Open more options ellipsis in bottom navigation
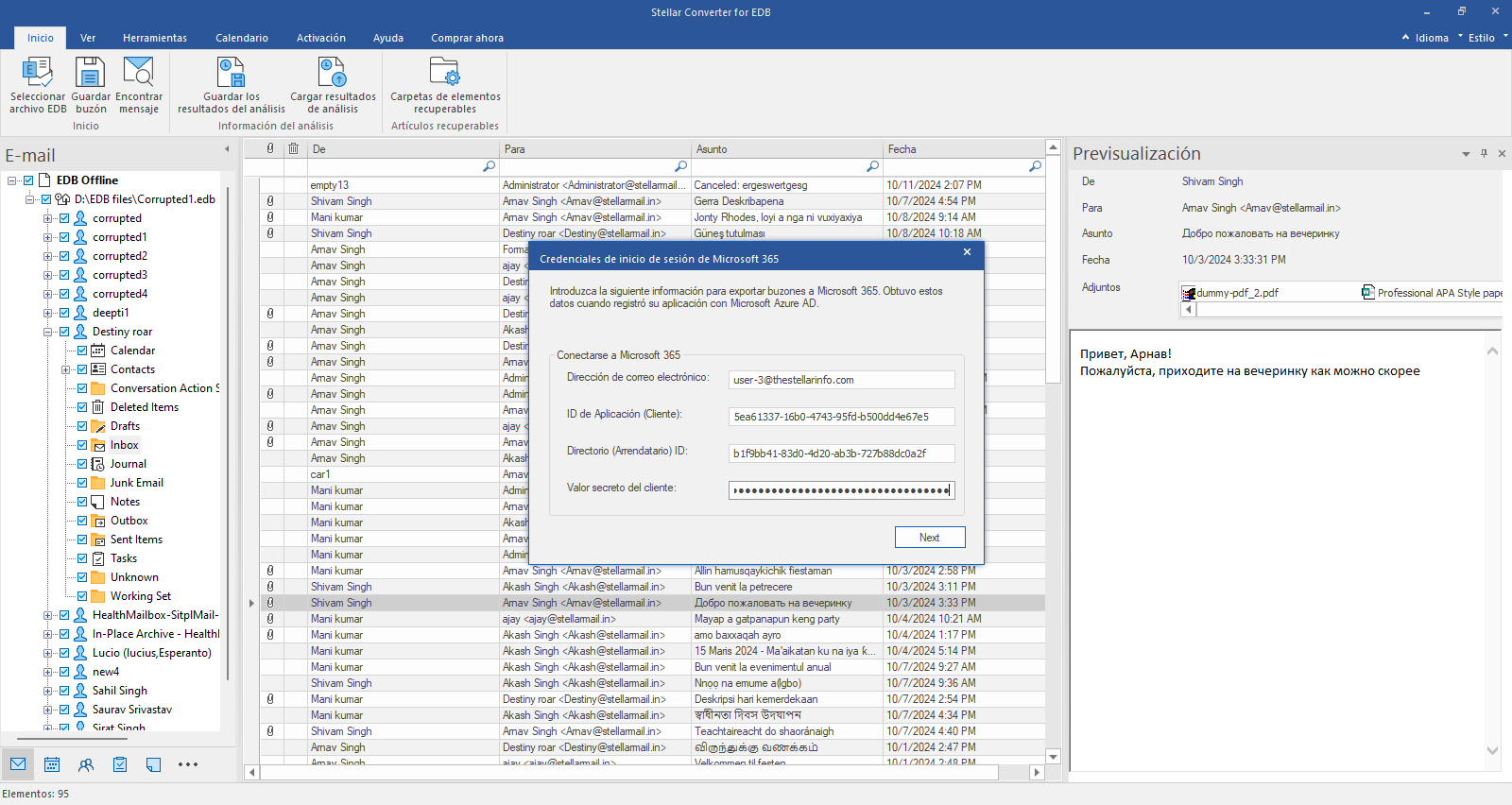The height and width of the screenshot is (805, 1512). [188, 764]
